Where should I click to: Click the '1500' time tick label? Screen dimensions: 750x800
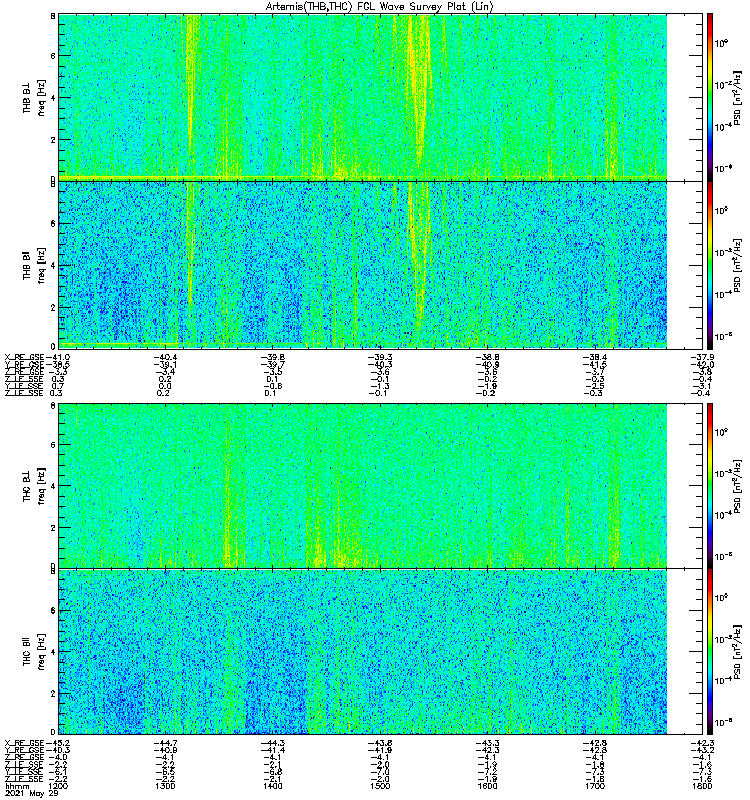point(380,786)
